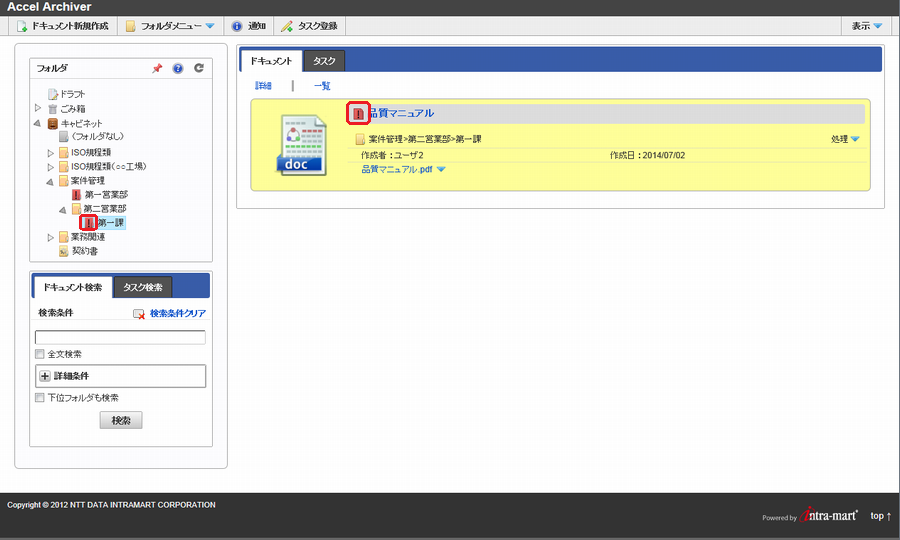The image size is (900, 540).
Task: Enable the 下位フォルダも検索 checkbox
Action: pos(40,398)
